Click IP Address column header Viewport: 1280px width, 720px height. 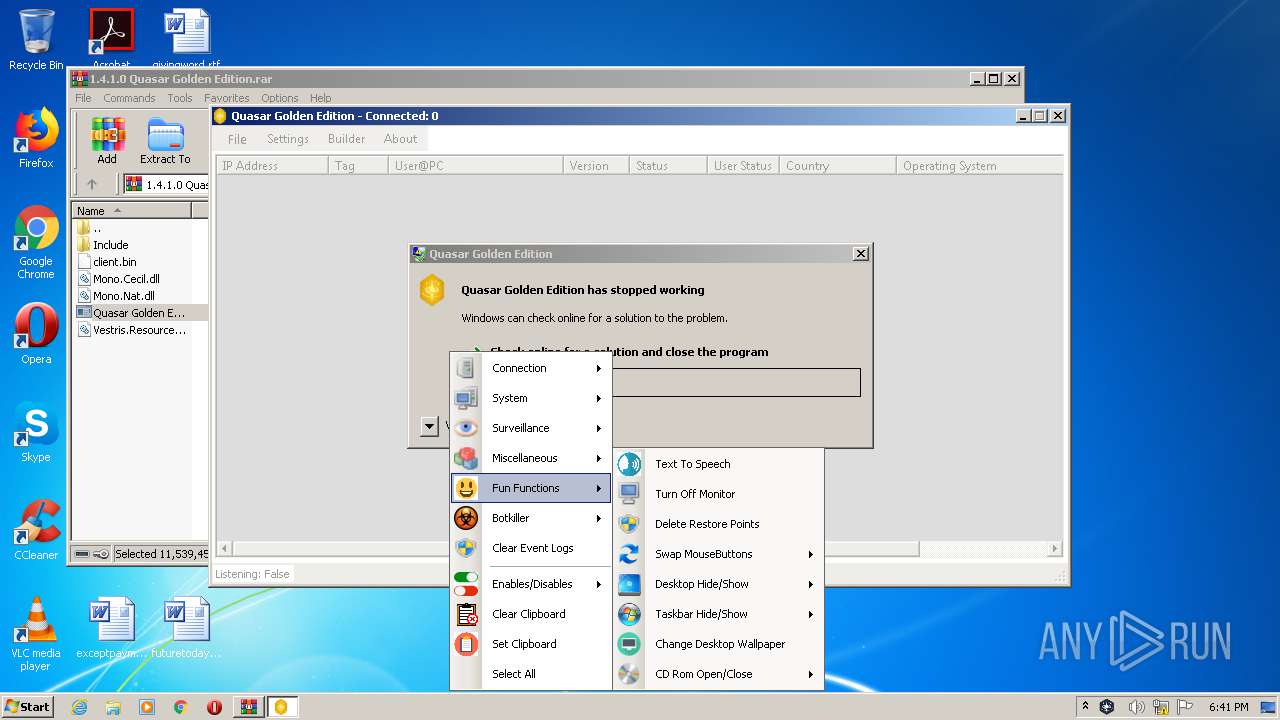(x=272, y=166)
